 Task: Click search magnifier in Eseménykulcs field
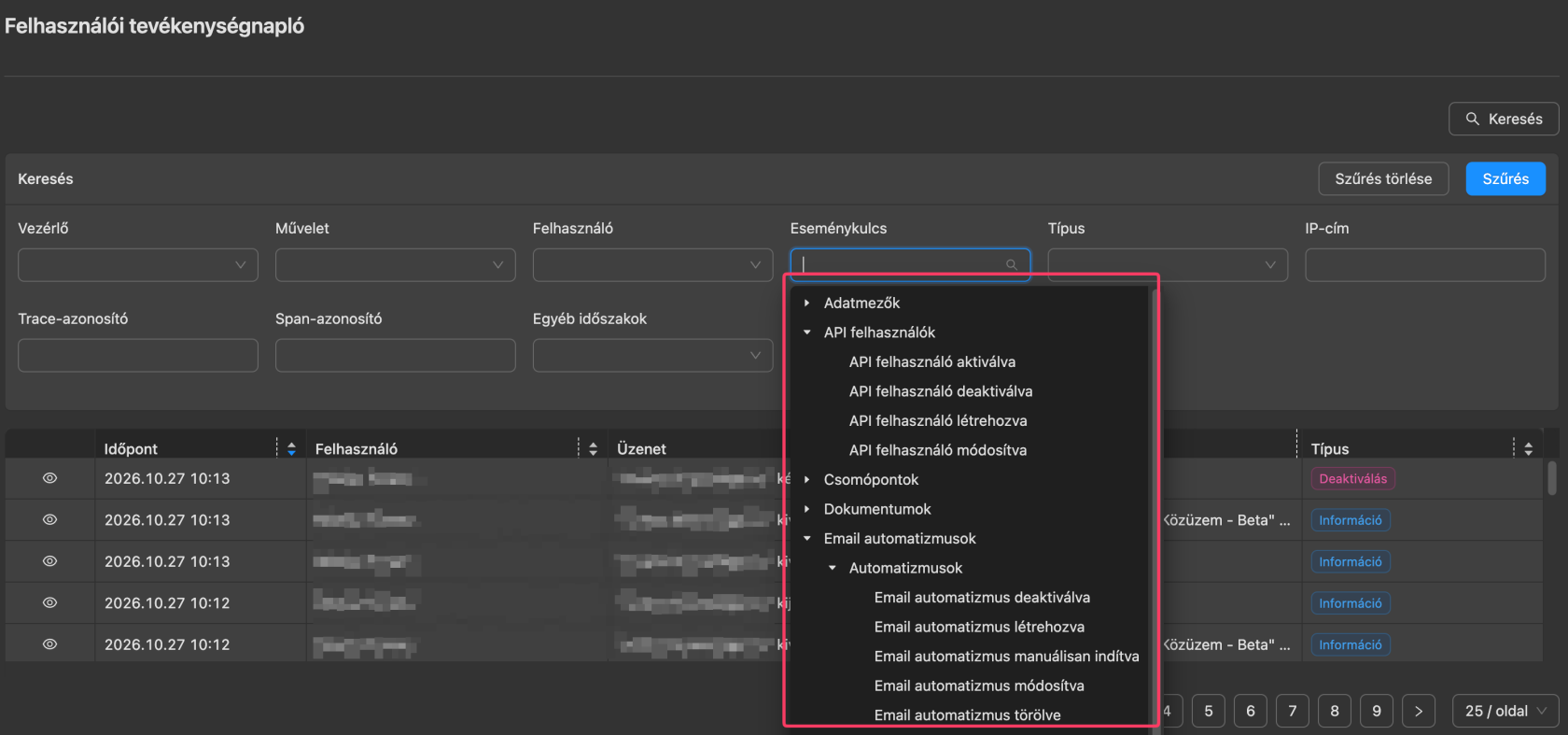pos(1012,265)
